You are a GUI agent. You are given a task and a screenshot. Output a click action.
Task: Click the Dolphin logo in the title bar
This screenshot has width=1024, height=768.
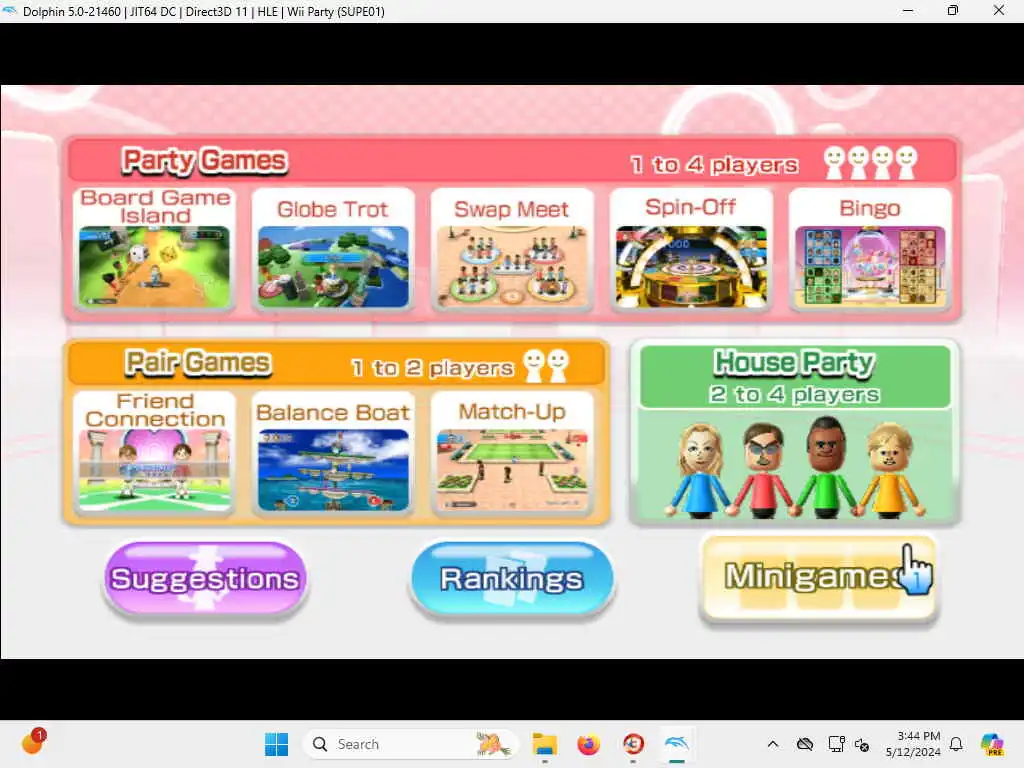pyautogui.click(x=9, y=10)
